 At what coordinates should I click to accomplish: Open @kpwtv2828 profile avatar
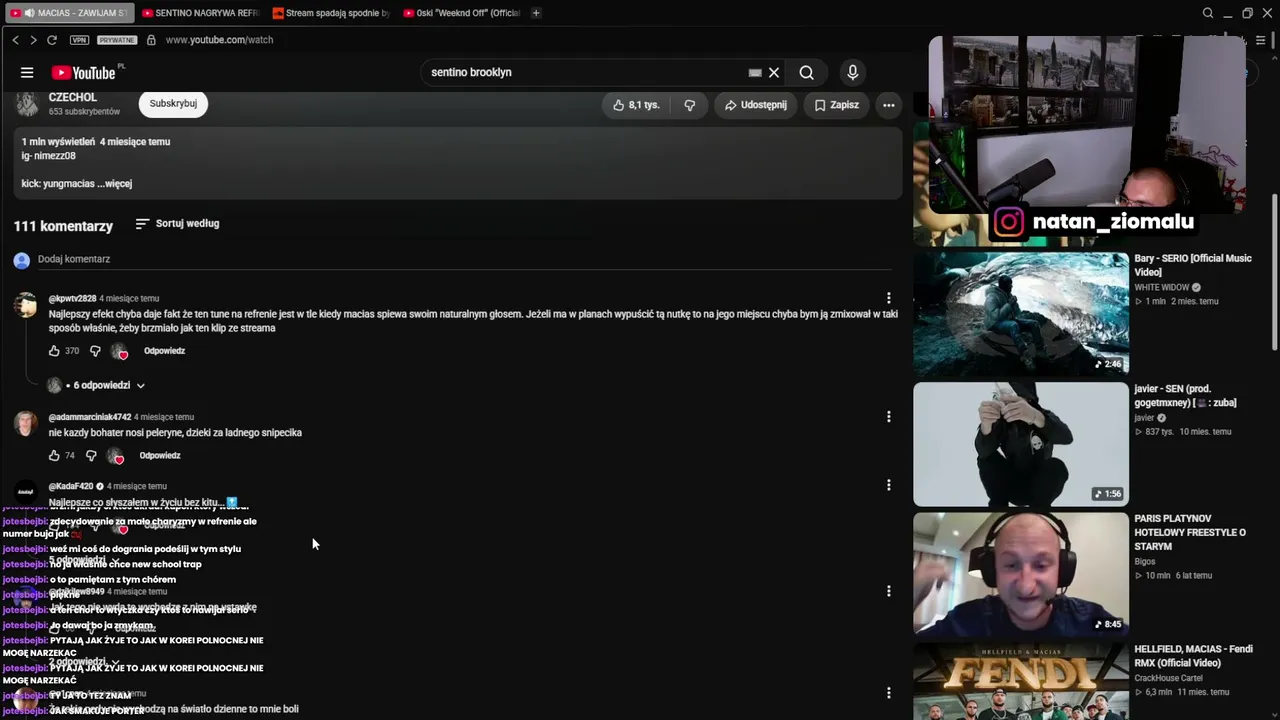[26, 305]
